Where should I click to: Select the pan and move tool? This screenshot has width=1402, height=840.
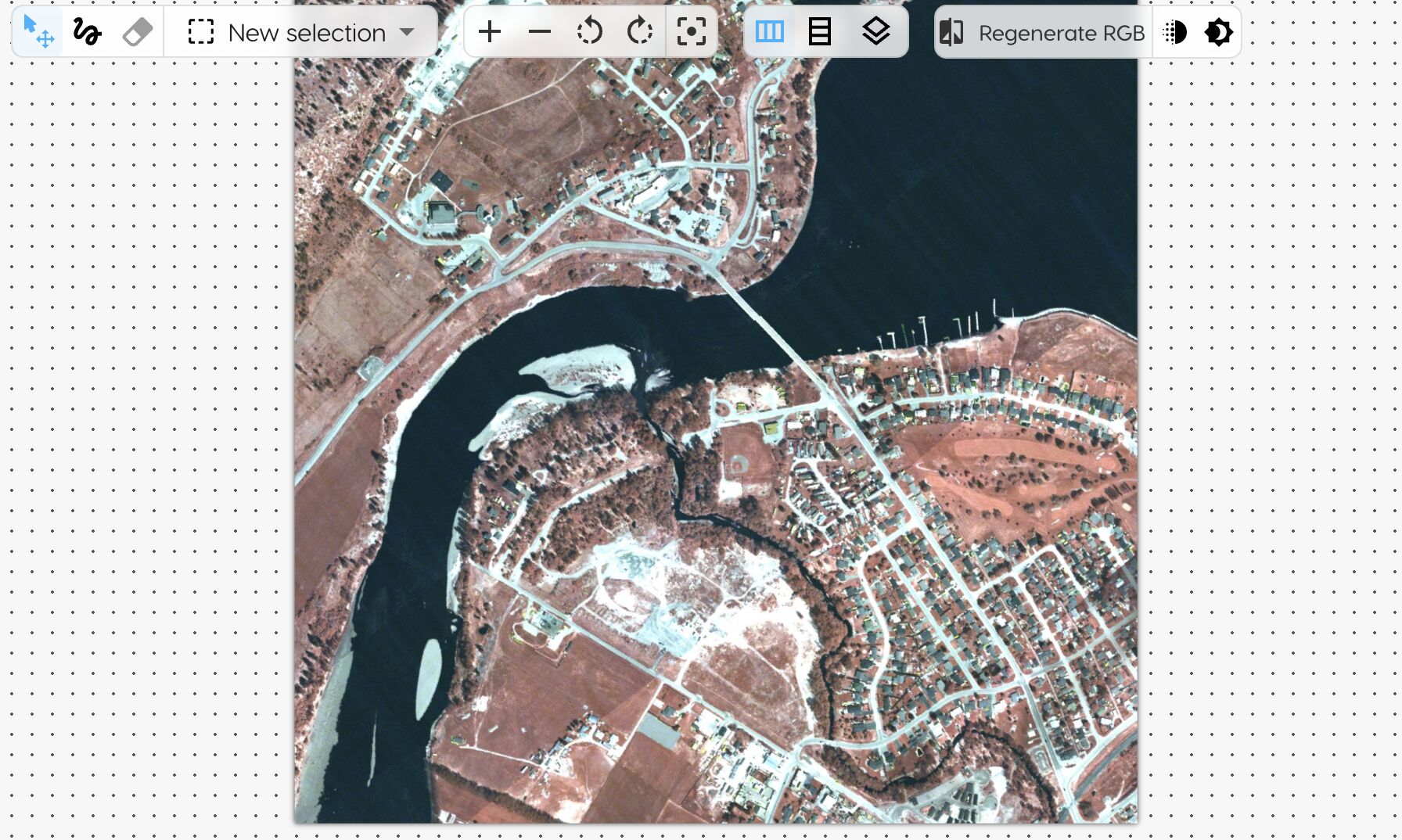pos(37,32)
